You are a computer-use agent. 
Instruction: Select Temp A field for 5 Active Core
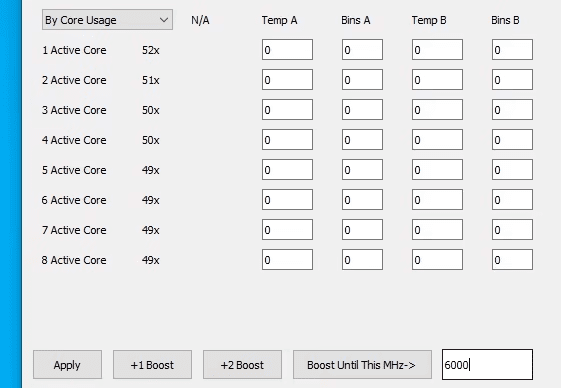pos(287,170)
